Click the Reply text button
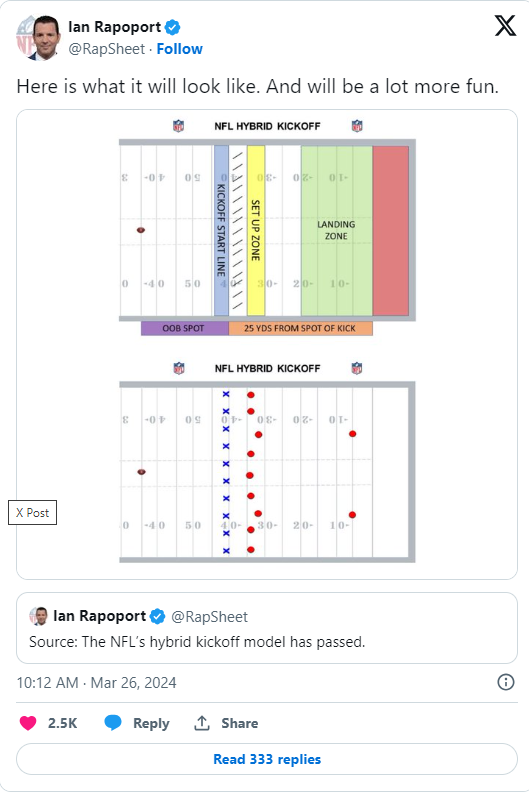This screenshot has height=792, width=529. click(151, 723)
